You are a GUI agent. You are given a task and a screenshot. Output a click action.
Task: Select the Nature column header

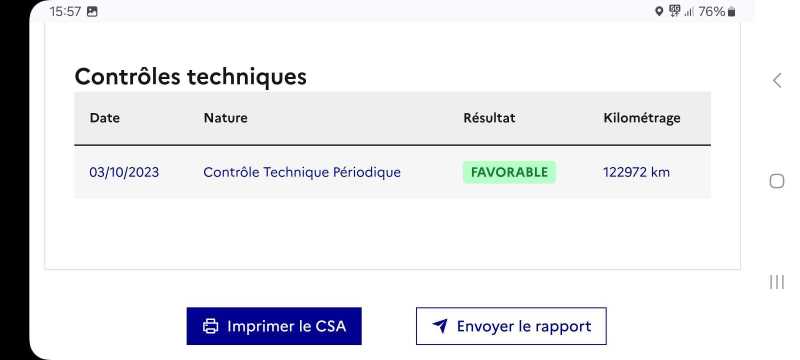coord(226,118)
